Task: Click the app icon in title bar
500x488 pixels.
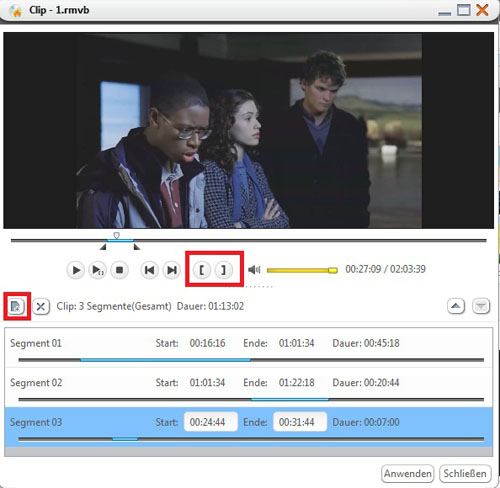Action: (15, 11)
